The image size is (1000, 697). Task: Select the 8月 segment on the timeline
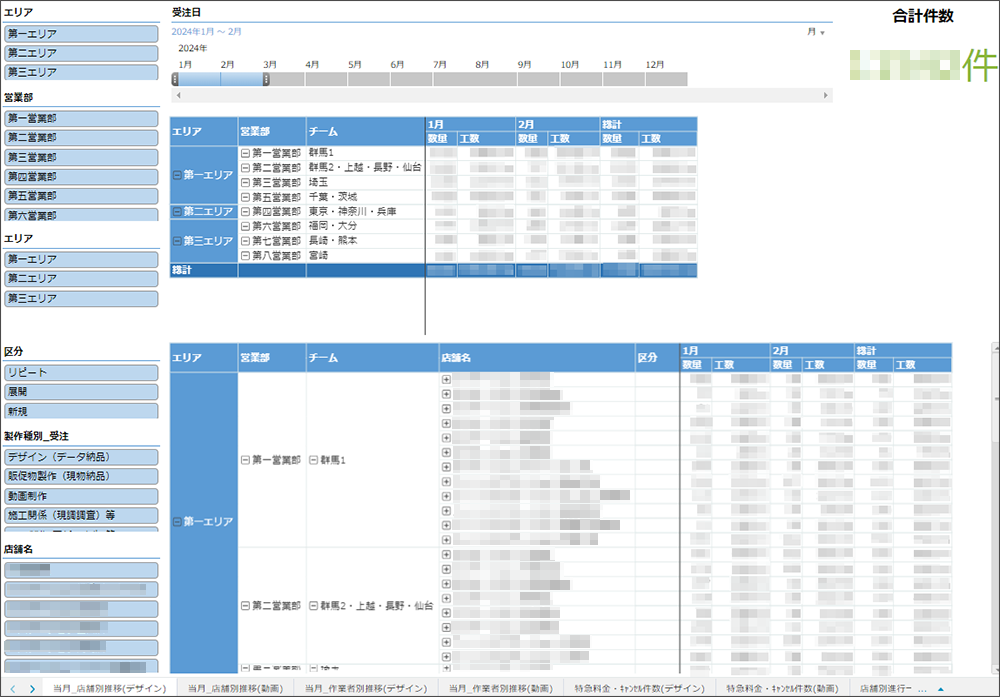coord(496,79)
